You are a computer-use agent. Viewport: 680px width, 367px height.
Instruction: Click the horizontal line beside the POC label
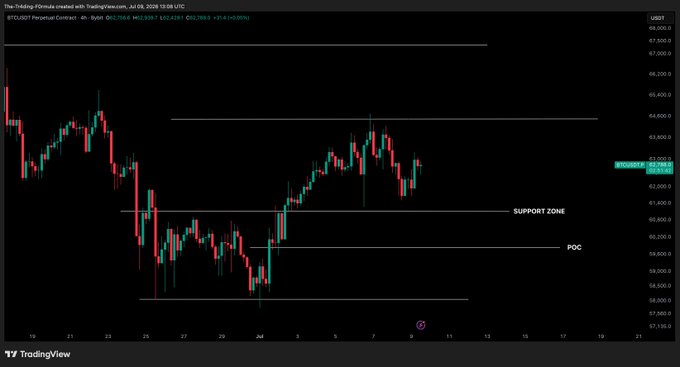(405, 248)
